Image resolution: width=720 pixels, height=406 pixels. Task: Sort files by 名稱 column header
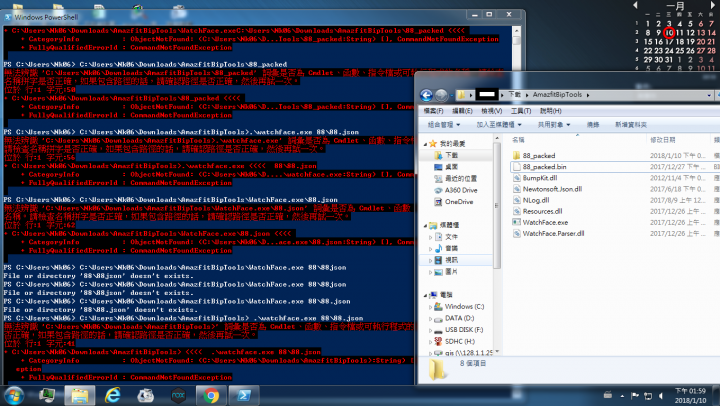click(x=518, y=140)
